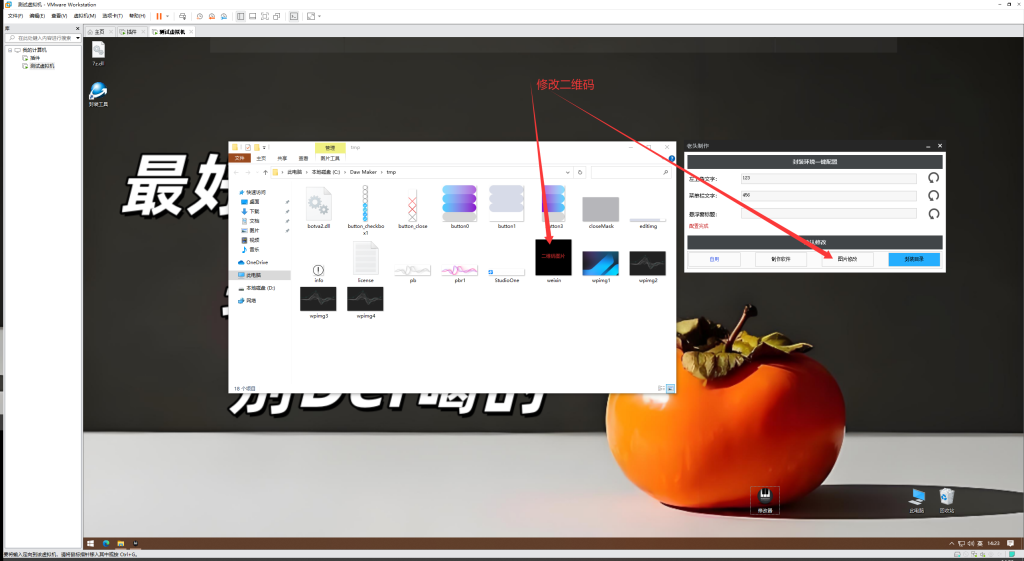Select the weixin image file thumbnail
This screenshot has height=561, width=1024.
pos(553,257)
